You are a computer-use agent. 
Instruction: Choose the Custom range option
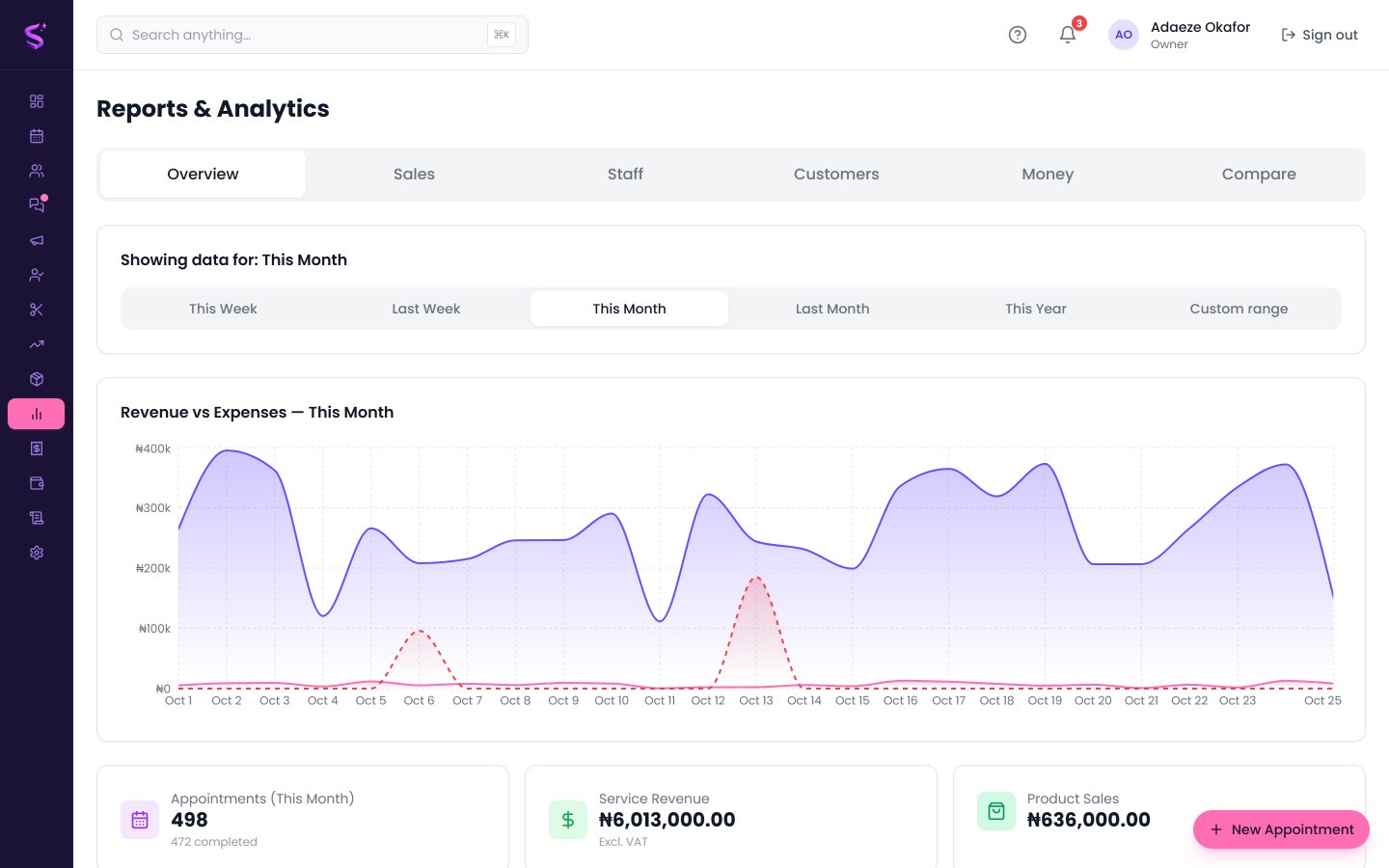pos(1239,309)
